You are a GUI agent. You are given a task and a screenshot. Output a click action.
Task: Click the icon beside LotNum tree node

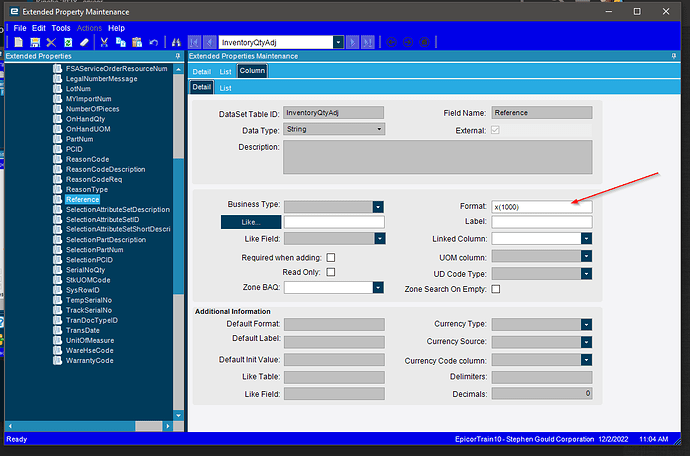pos(57,88)
